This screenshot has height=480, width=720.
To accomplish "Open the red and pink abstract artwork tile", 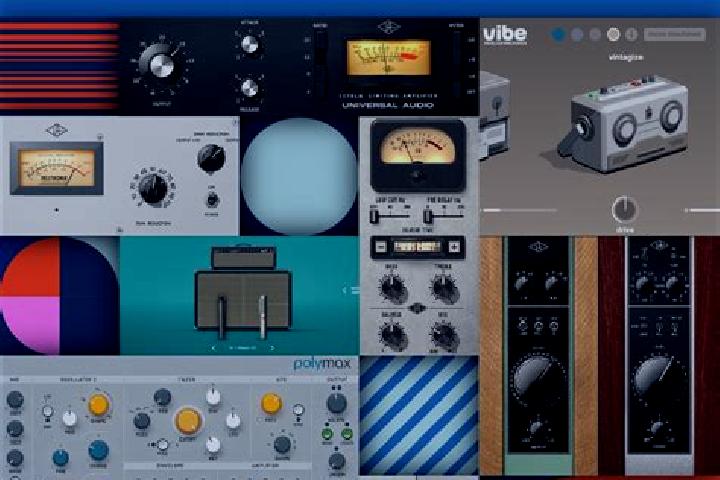I will (60, 296).
